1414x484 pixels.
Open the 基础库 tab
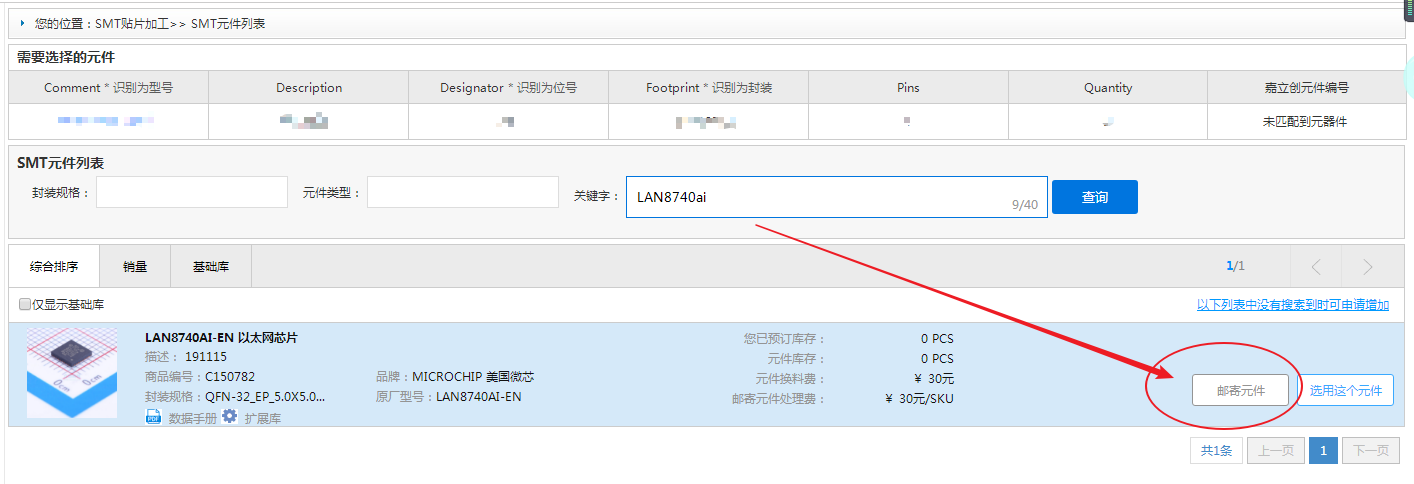click(211, 266)
